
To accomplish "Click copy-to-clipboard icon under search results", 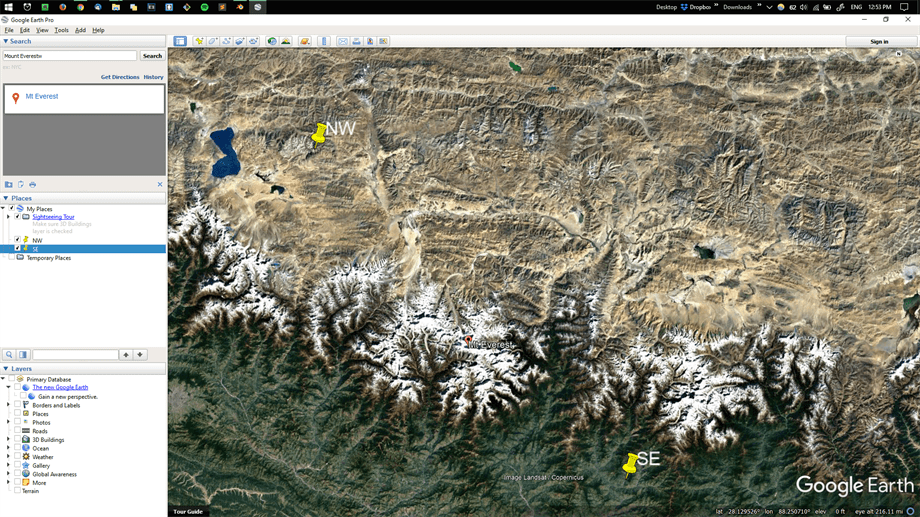I will (21, 184).
